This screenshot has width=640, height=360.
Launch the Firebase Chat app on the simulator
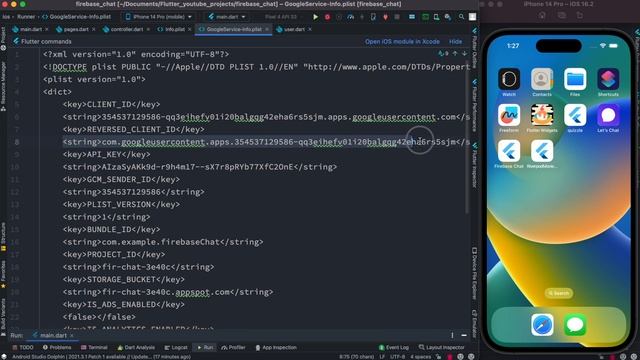(x=509, y=151)
